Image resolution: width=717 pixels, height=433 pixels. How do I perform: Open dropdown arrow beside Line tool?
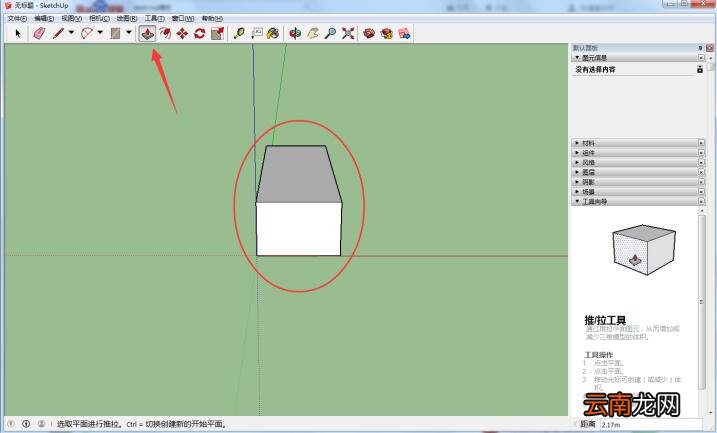[x=71, y=32]
